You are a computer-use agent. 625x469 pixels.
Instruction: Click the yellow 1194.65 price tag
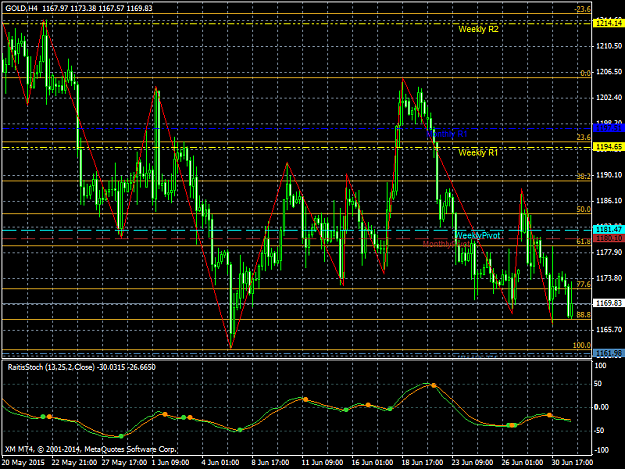609,147
